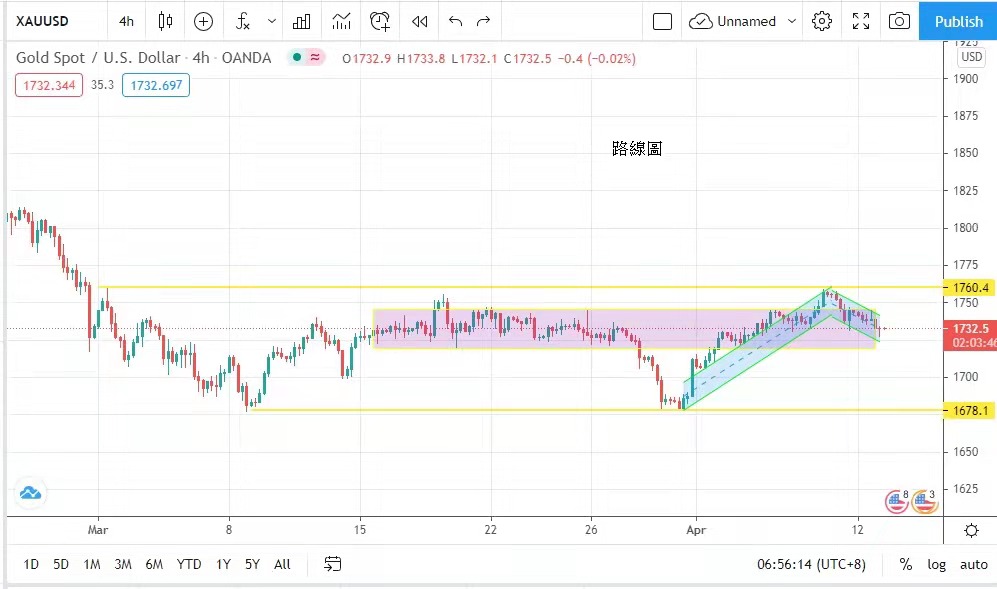Start bar replay with the rewind icon
The width and height of the screenshot is (997, 589).
click(x=420, y=21)
